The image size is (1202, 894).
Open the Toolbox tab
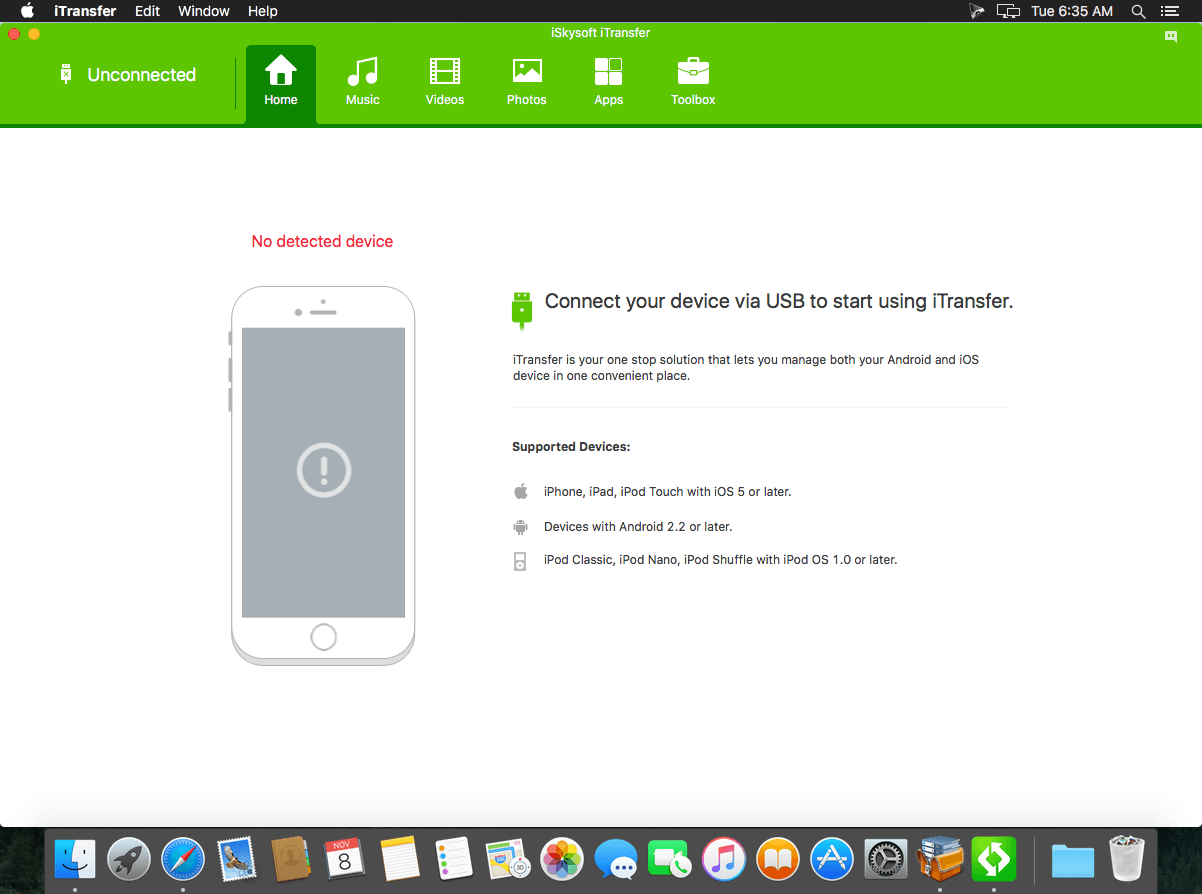tap(693, 83)
